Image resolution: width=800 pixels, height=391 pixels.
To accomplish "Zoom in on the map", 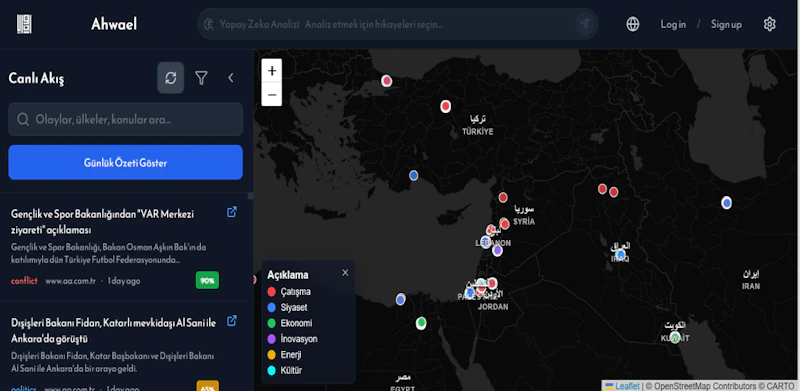I will pos(272,70).
